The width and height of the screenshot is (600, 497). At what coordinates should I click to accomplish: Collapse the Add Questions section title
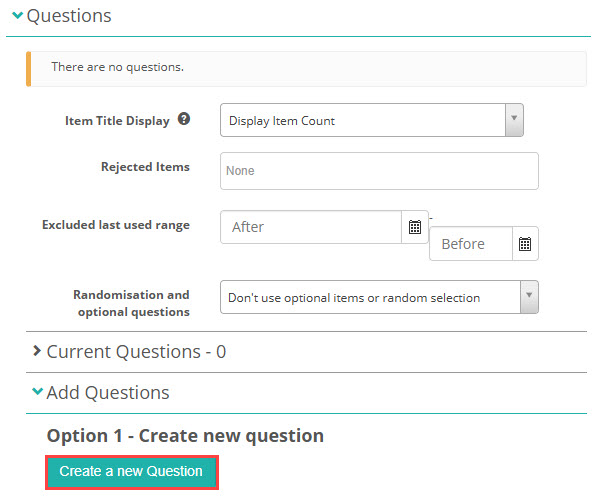108,393
